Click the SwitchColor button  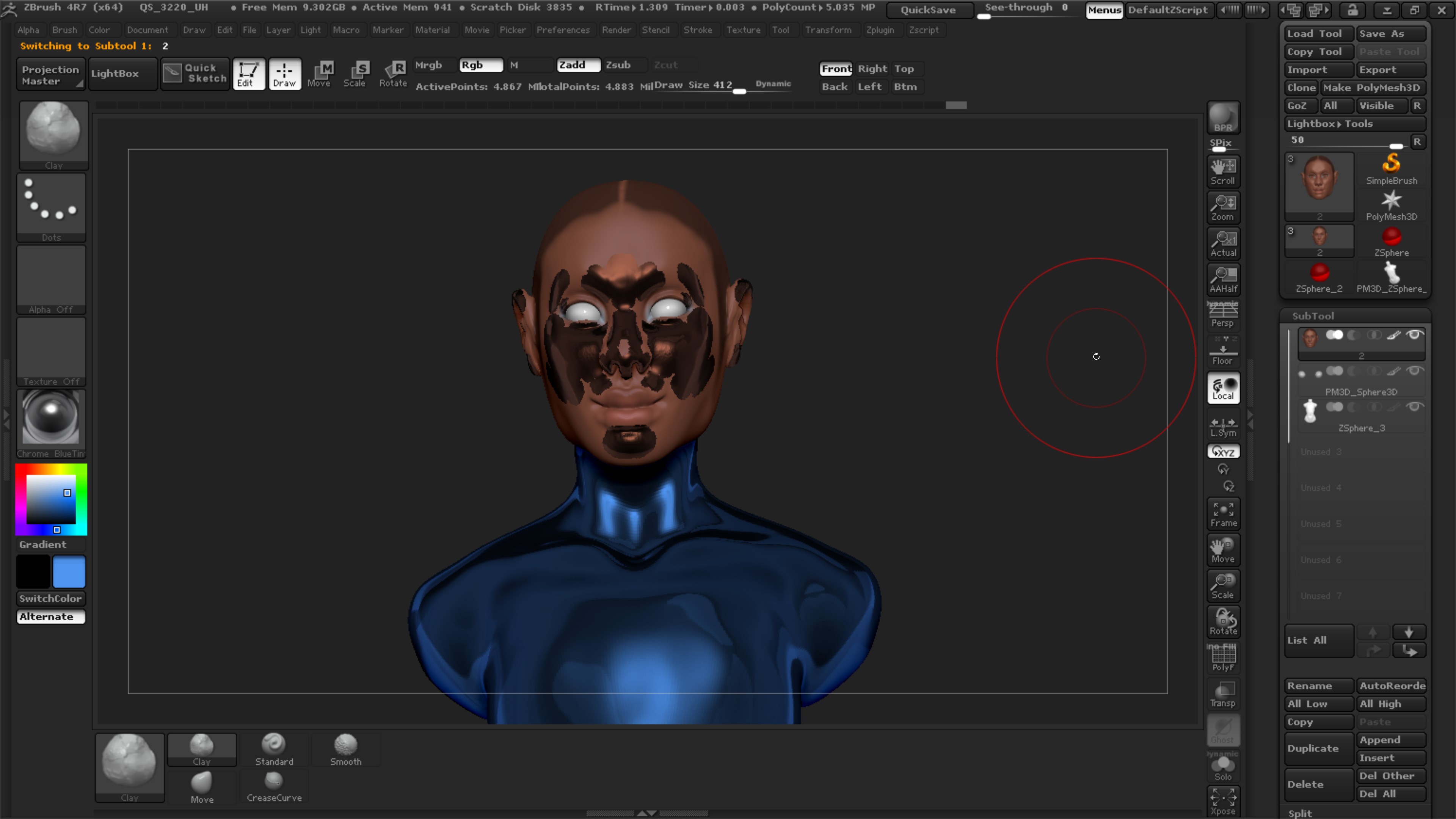[x=51, y=599]
